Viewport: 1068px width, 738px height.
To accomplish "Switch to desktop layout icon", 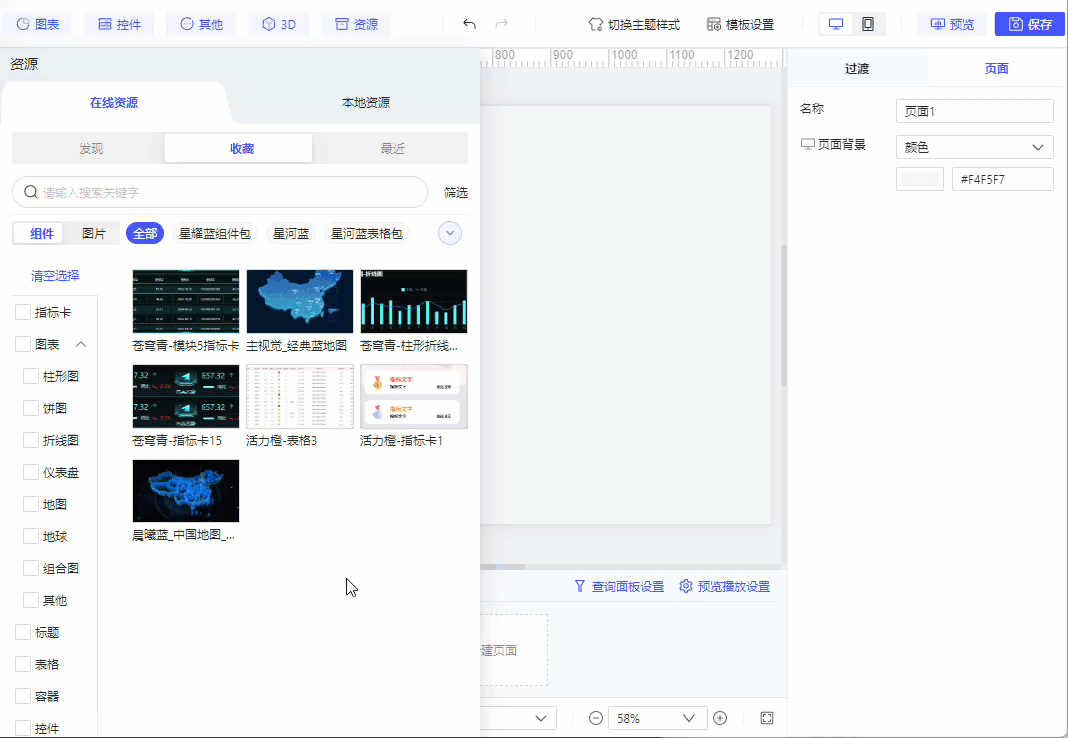I will tap(836, 24).
